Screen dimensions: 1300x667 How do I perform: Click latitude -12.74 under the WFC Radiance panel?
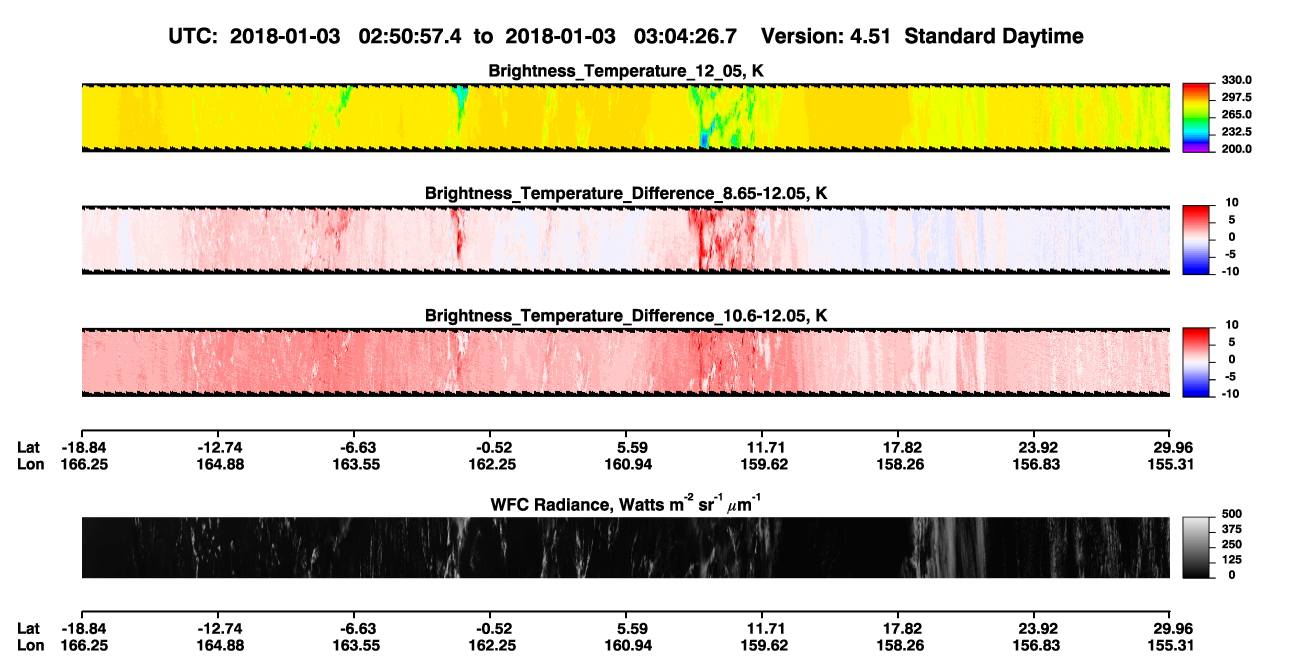tap(220, 629)
